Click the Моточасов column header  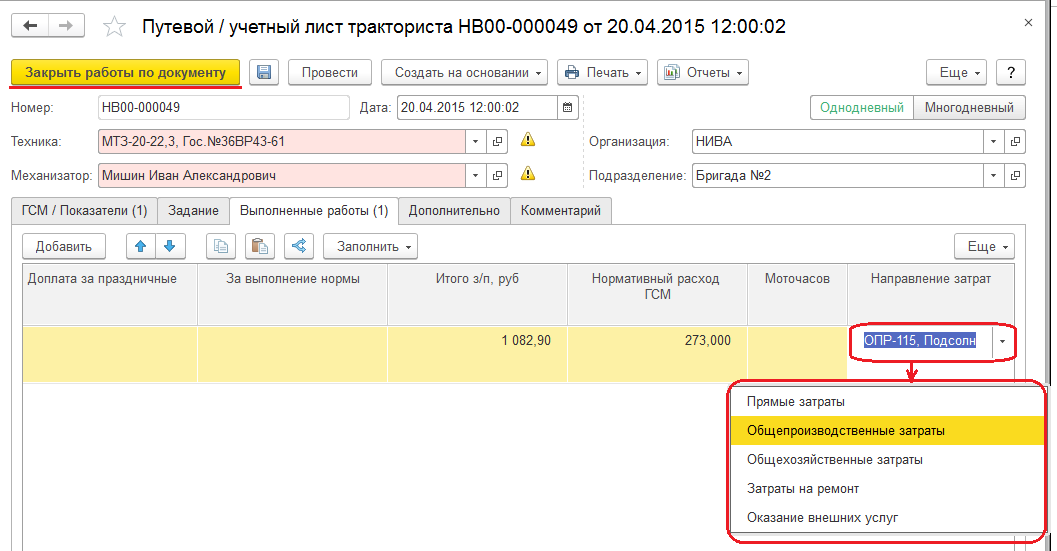(797, 294)
